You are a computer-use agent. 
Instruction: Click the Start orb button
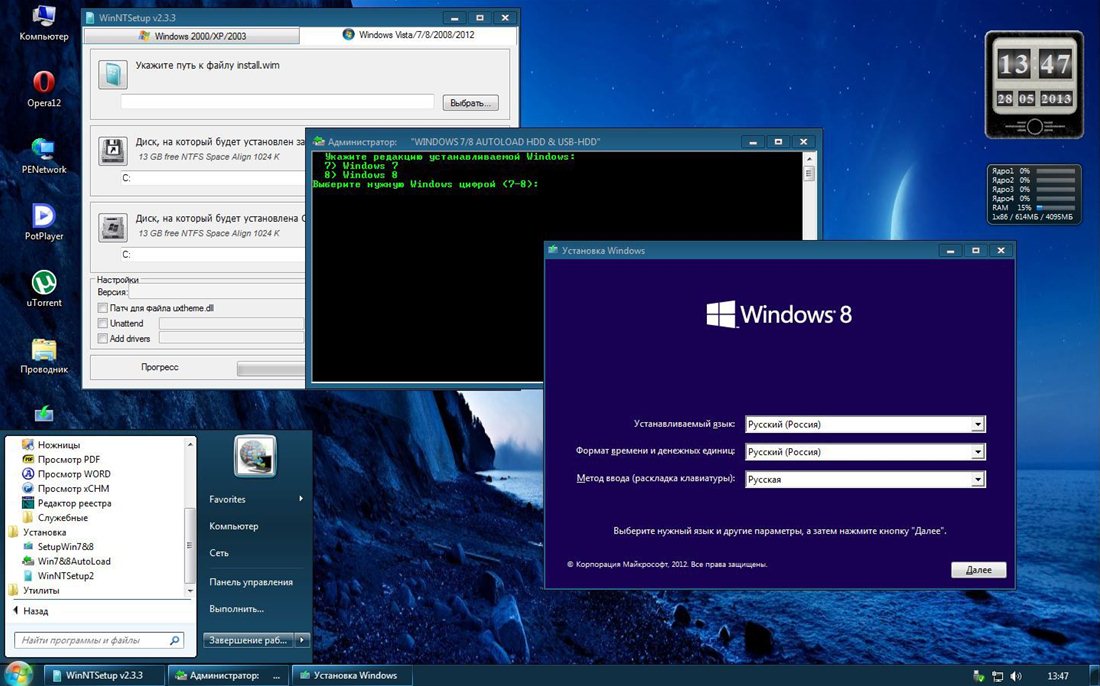[18, 674]
